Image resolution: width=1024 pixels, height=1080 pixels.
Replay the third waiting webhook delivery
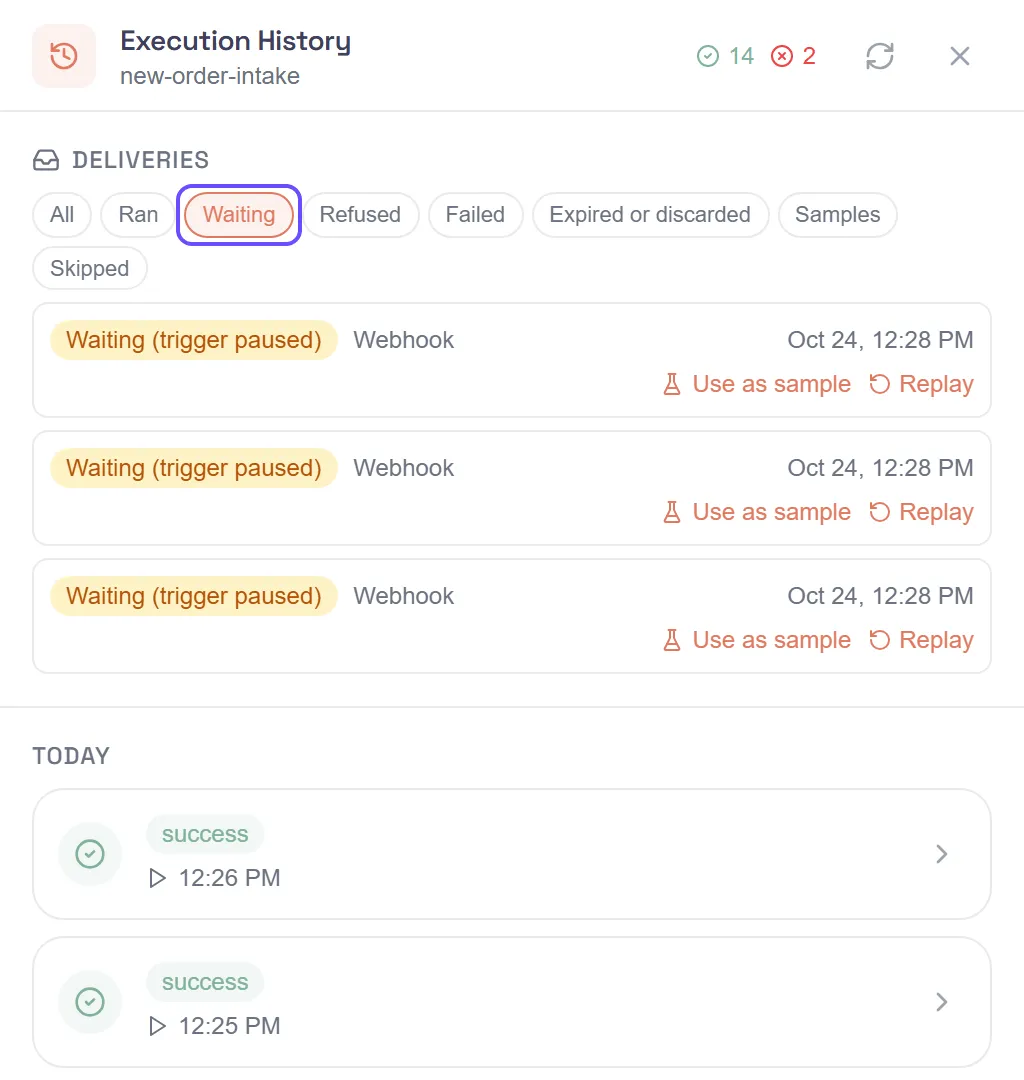tap(921, 640)
